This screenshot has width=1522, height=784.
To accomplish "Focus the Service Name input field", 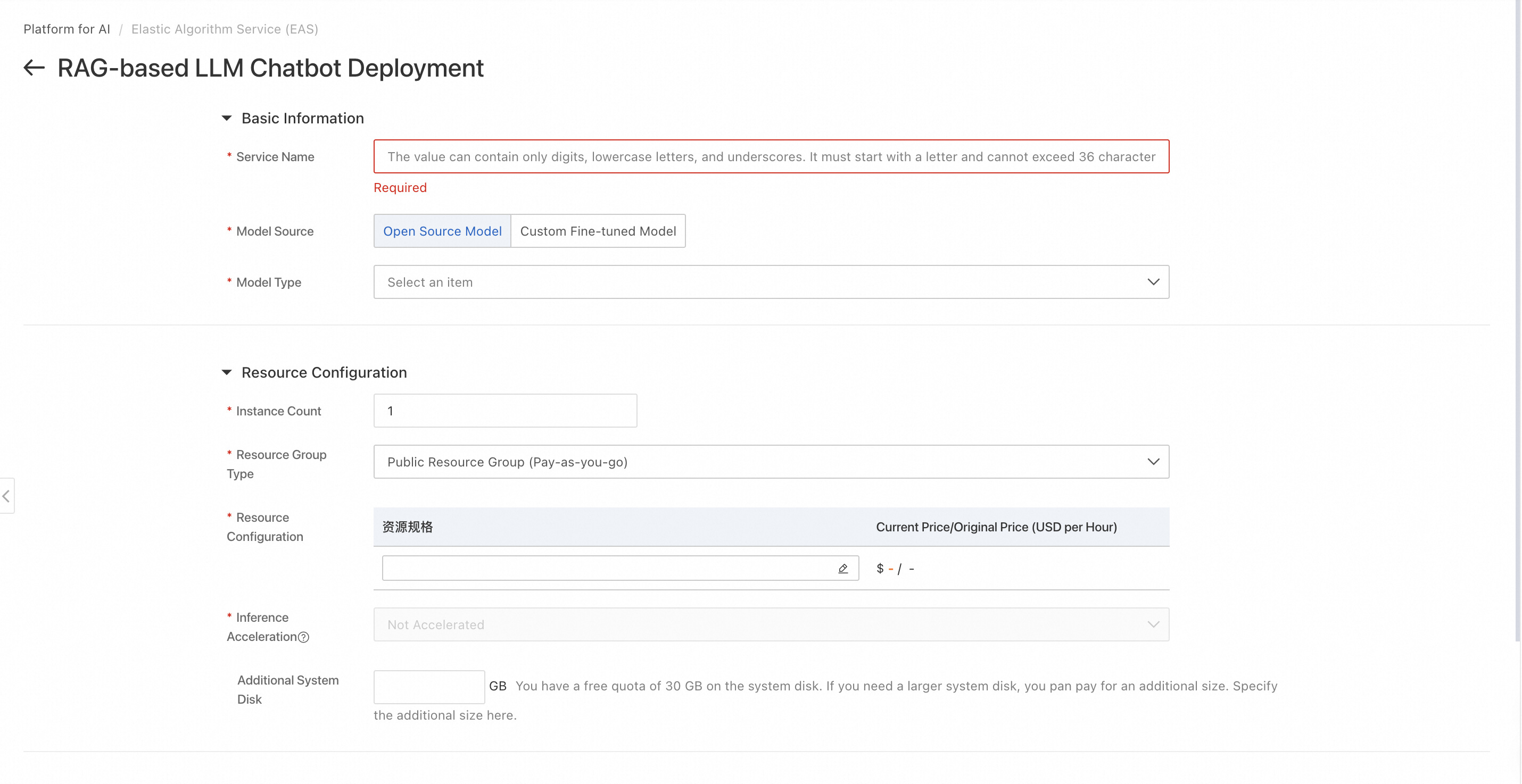I will tap(771, 156).
